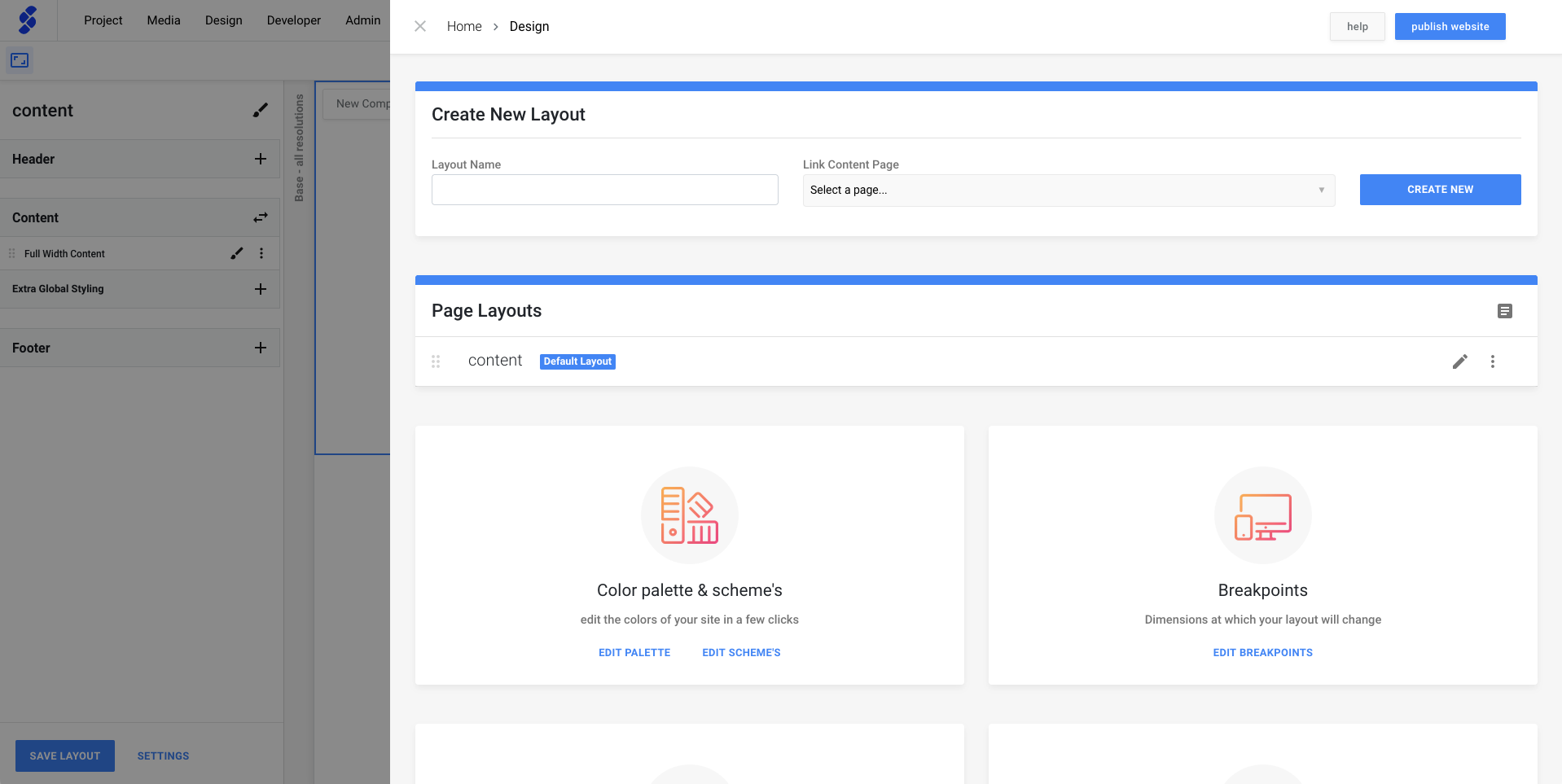Open the Developer menu

click(294, 20)
